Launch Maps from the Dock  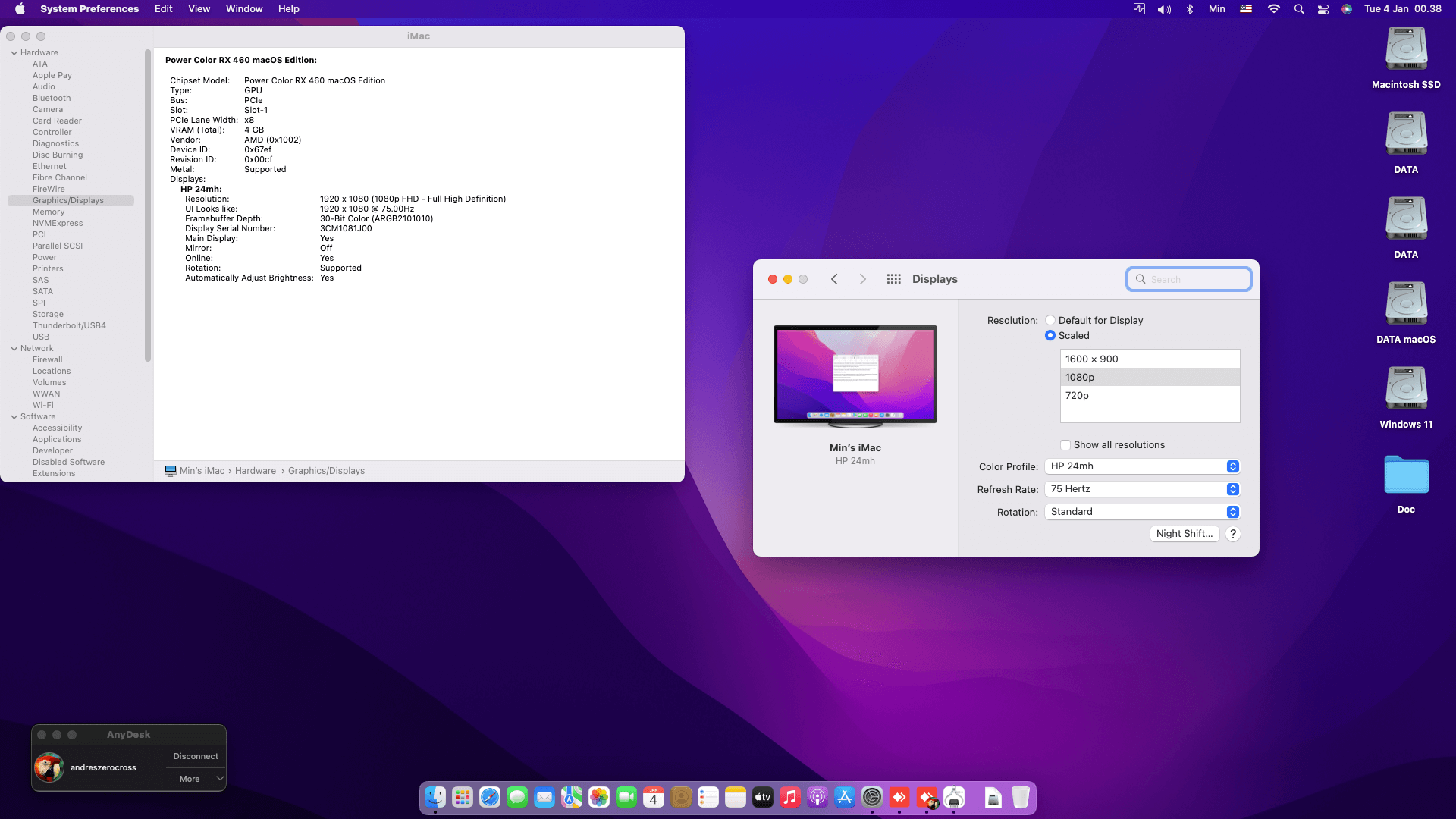click(x=572, y=797)
